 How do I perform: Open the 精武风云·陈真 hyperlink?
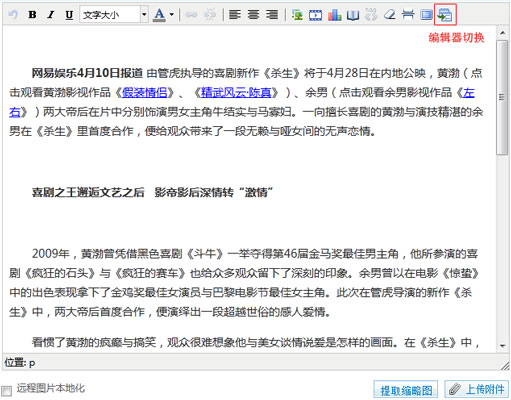[236, 92]
